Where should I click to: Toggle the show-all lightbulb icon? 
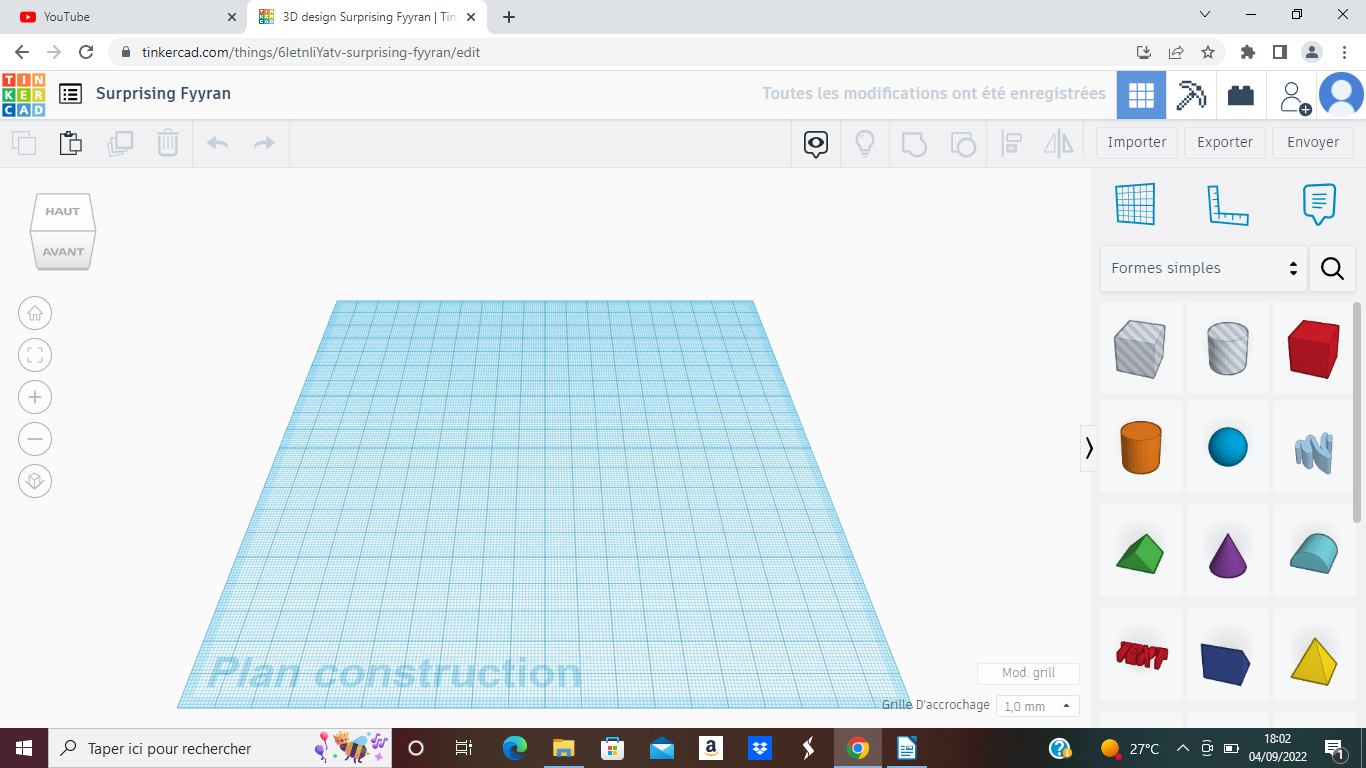click(865, 144)
